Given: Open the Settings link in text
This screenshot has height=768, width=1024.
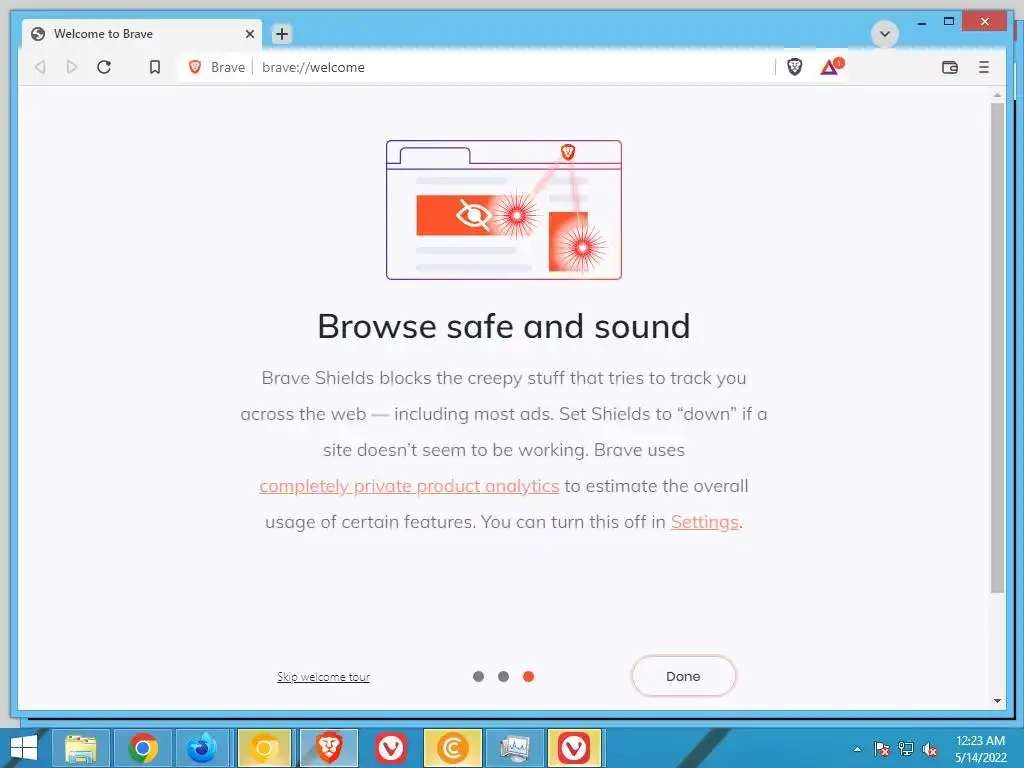Looking at the screenshot, I should click(x=705, y=522).
